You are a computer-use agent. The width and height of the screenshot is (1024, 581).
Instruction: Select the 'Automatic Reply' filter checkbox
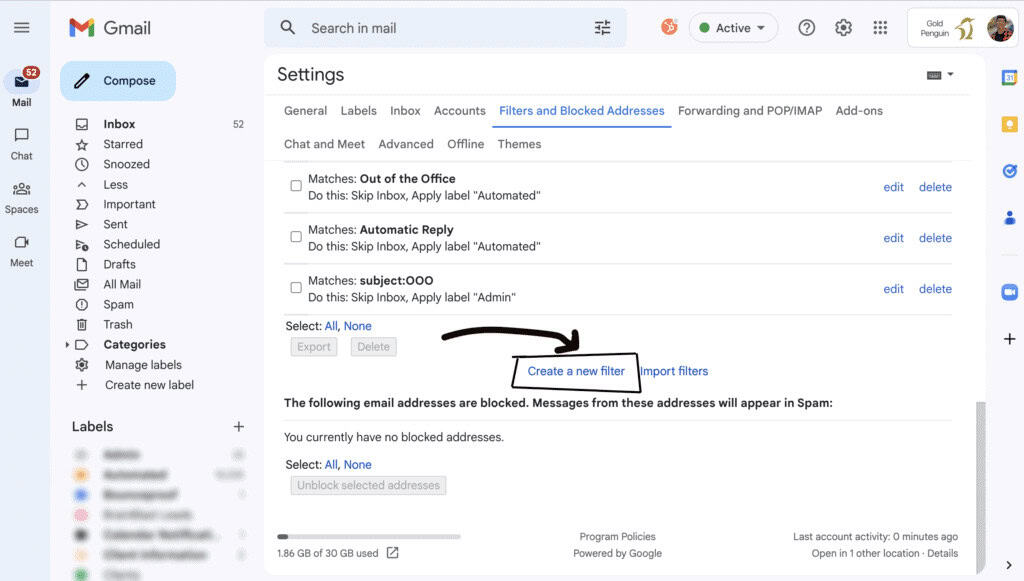(296, 237)
